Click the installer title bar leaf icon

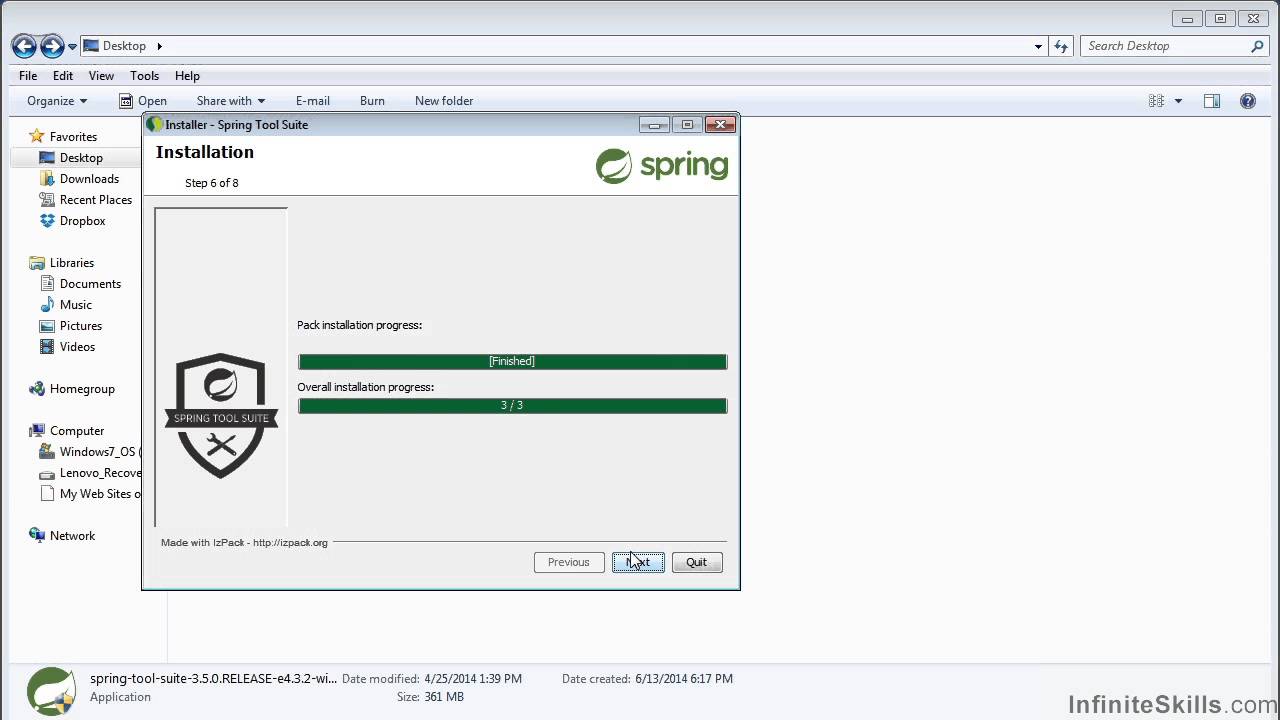[154, 125]
